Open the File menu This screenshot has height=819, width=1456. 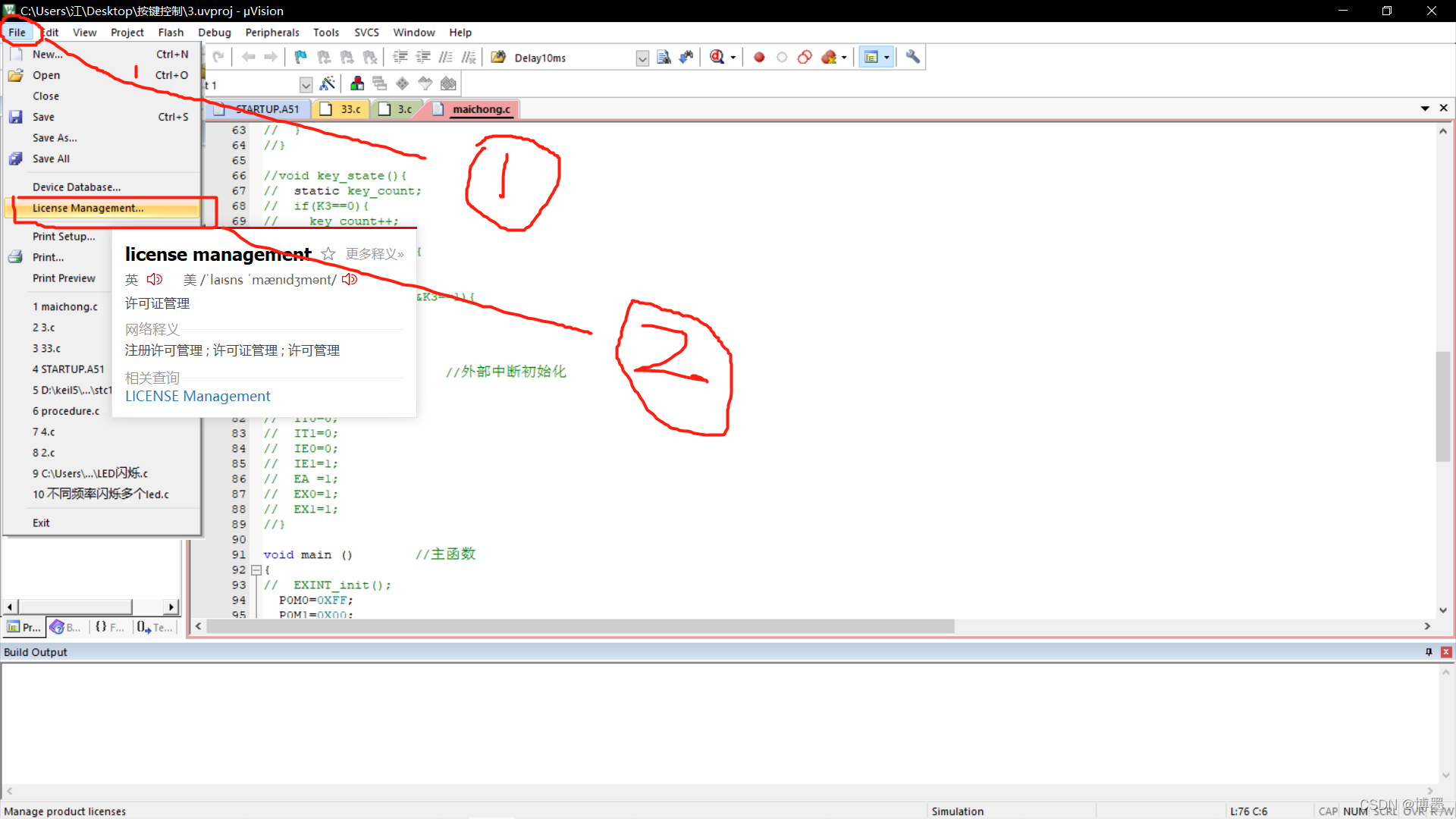[17, 33]
